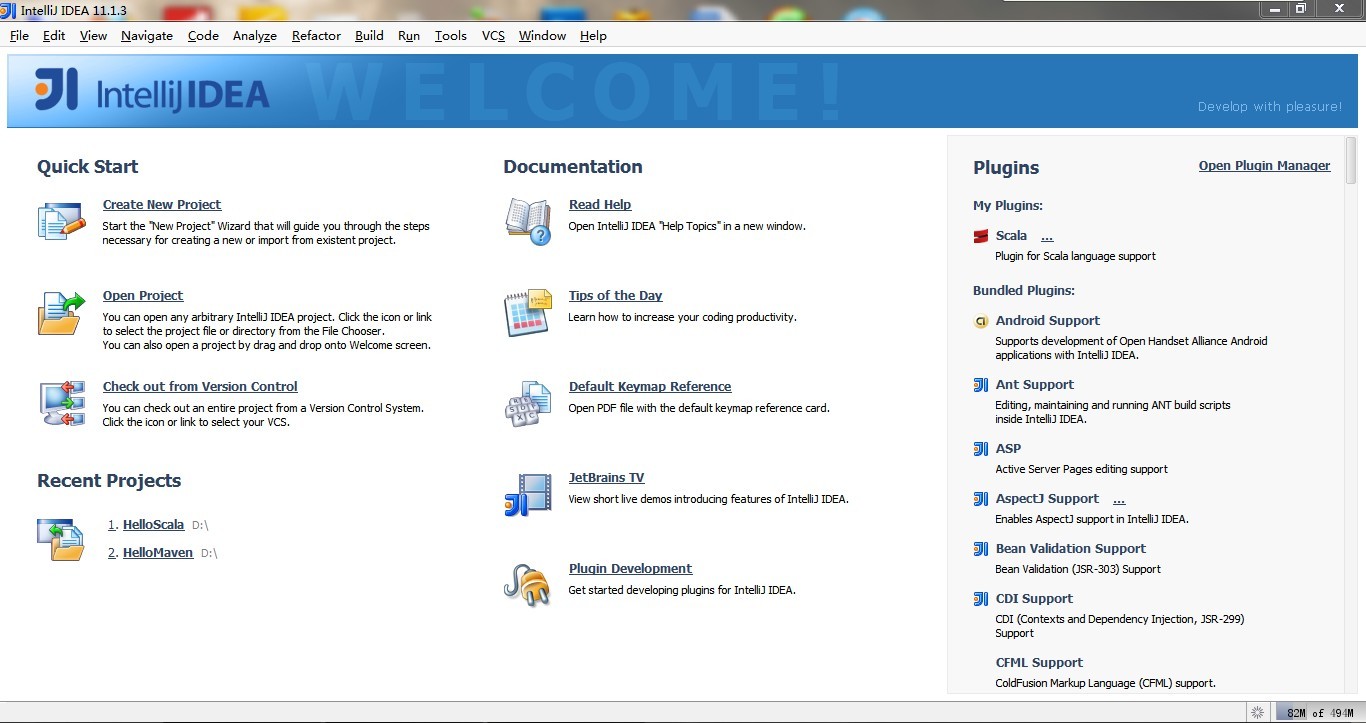Open the Analyze menu

pos(255,36)
